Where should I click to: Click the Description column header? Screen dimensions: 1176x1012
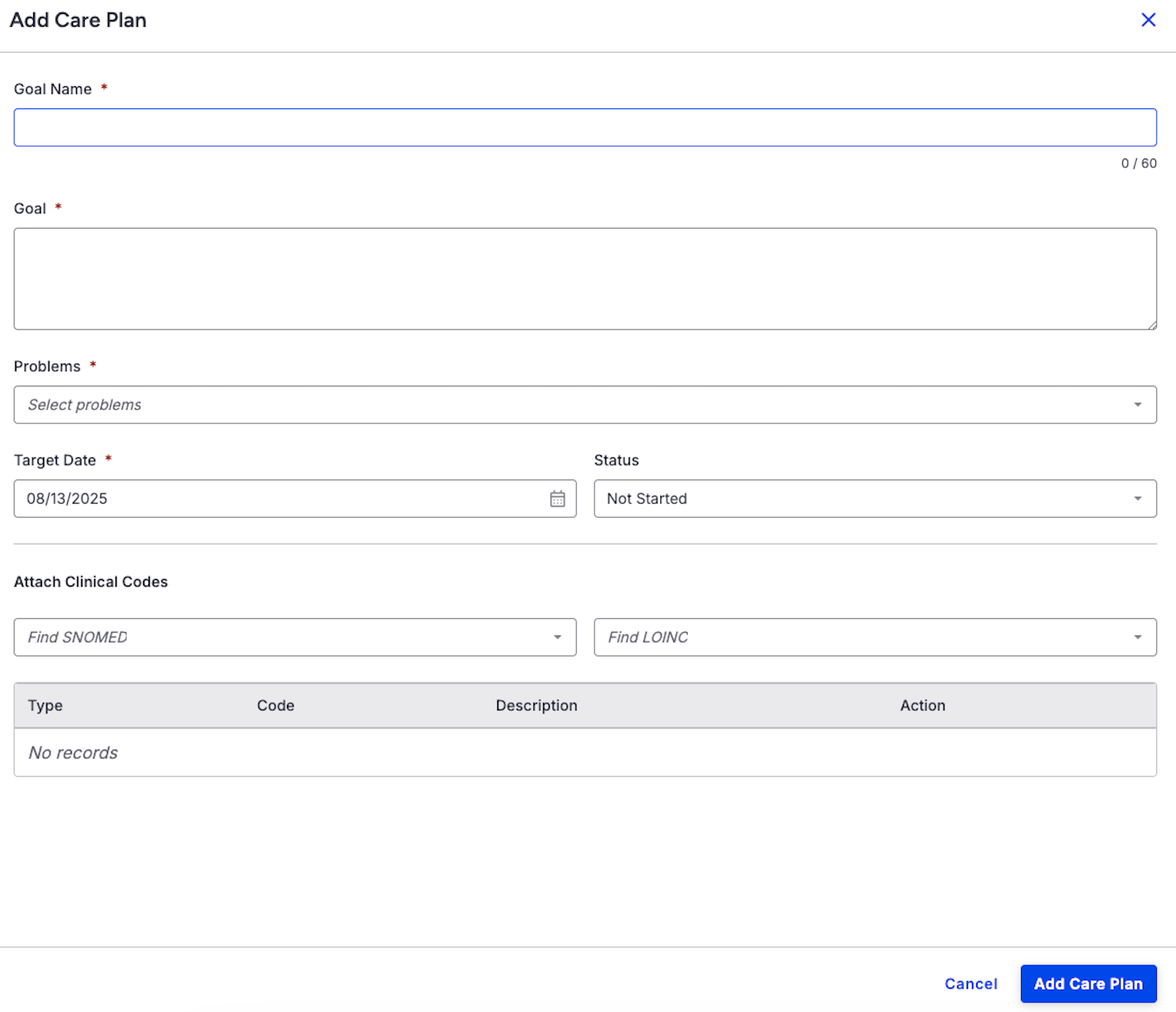coord(536,706)
